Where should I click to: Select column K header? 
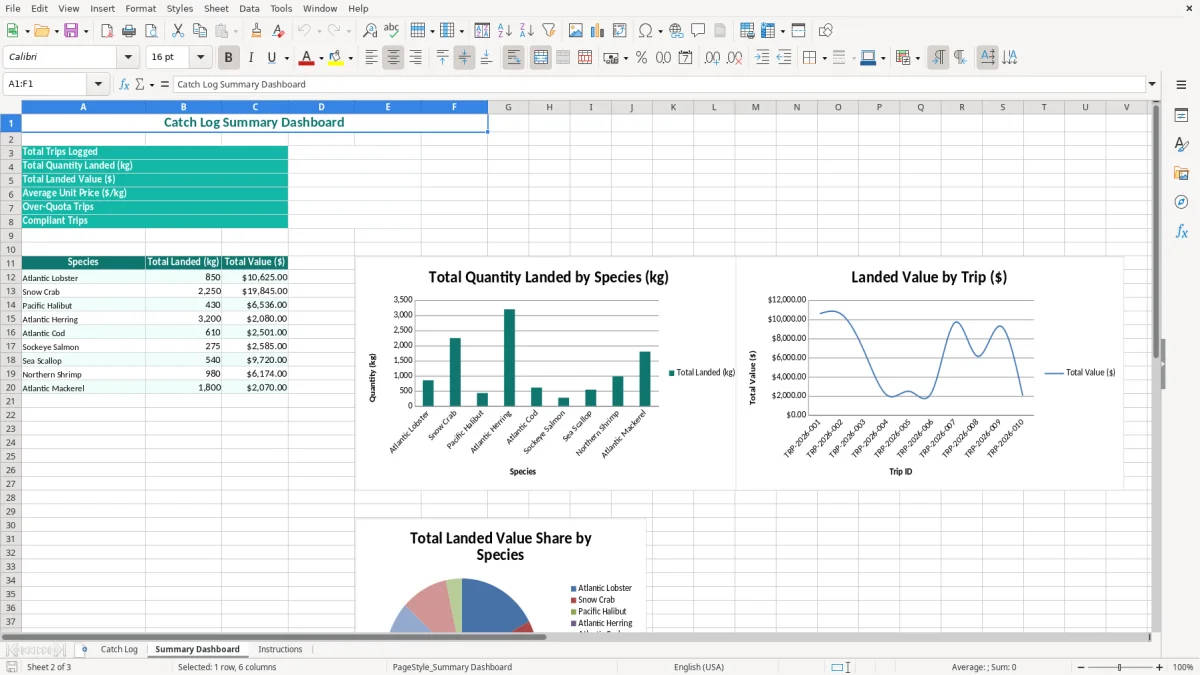673,107
